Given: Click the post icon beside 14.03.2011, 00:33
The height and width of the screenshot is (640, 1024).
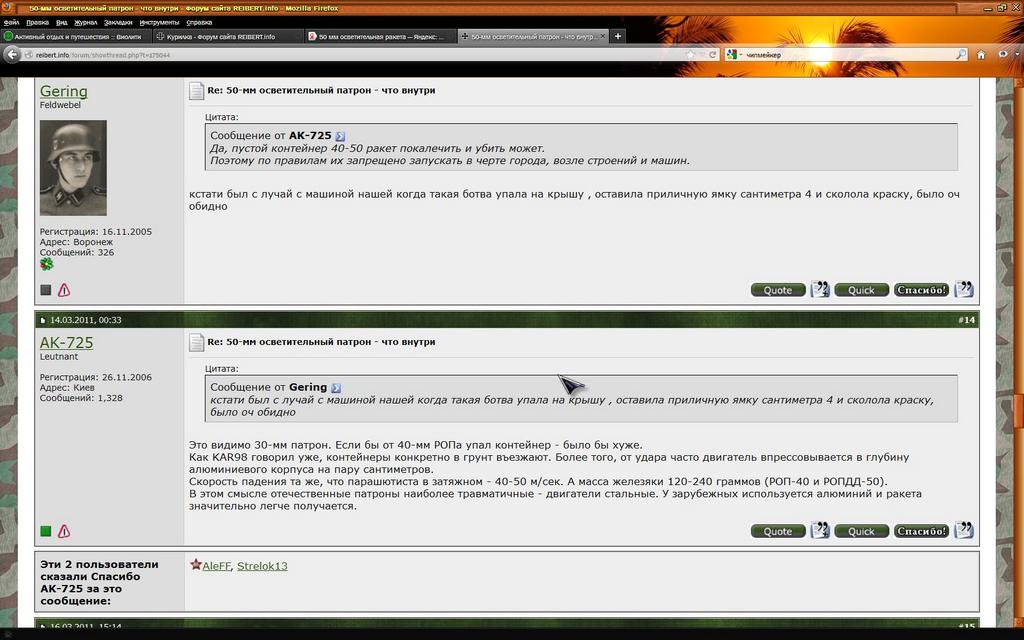Looking at the screenshot, I should [43, 320].
